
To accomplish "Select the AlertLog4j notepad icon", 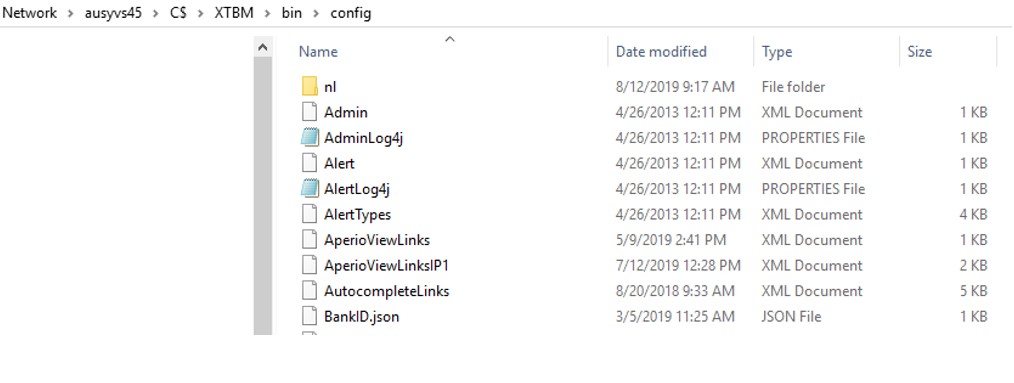I will click(310, 188).
